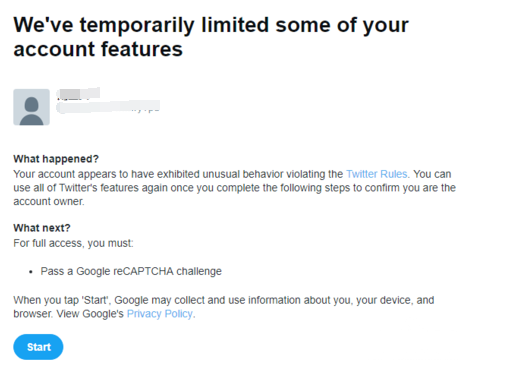
Task: Click 'You can' text after Twitter Rules
Action: coord(432,174)
